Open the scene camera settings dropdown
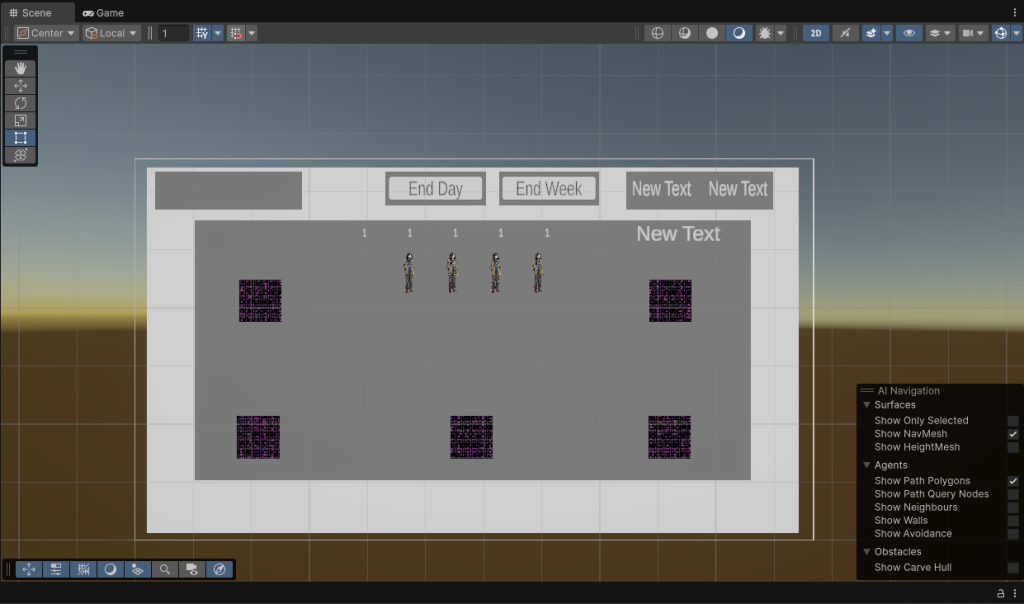The image size is (1024, 604). pos(972,33)
